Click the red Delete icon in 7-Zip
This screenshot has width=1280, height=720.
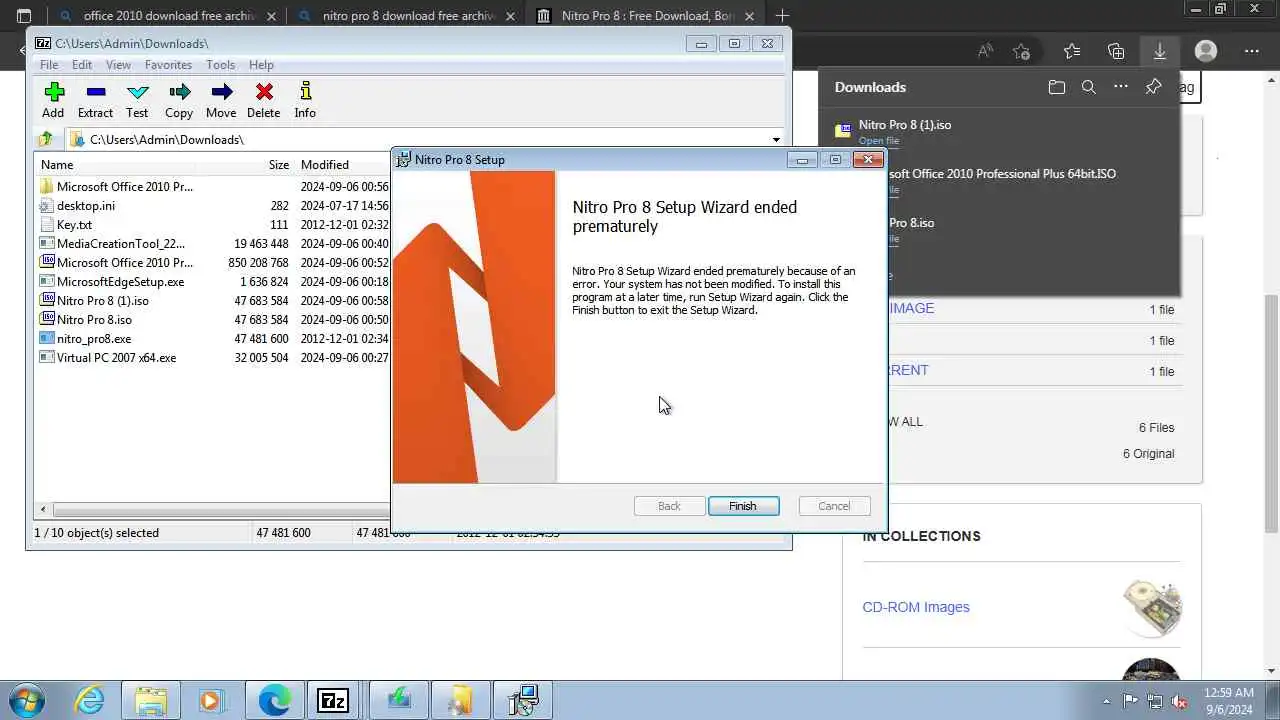[264, 100]
